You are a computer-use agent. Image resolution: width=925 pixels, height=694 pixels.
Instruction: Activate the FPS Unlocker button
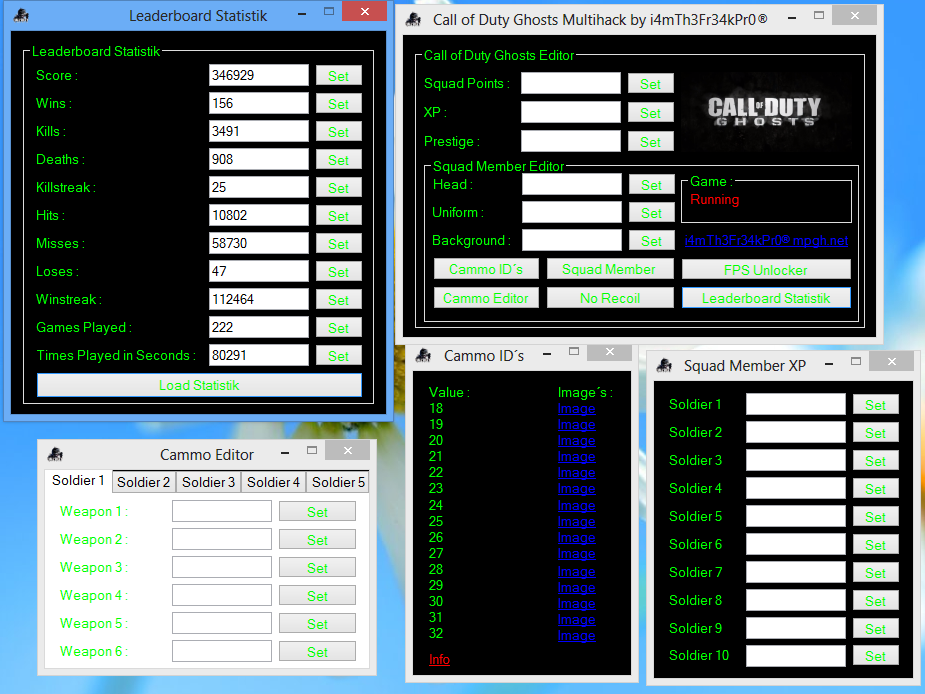(766, 270)
